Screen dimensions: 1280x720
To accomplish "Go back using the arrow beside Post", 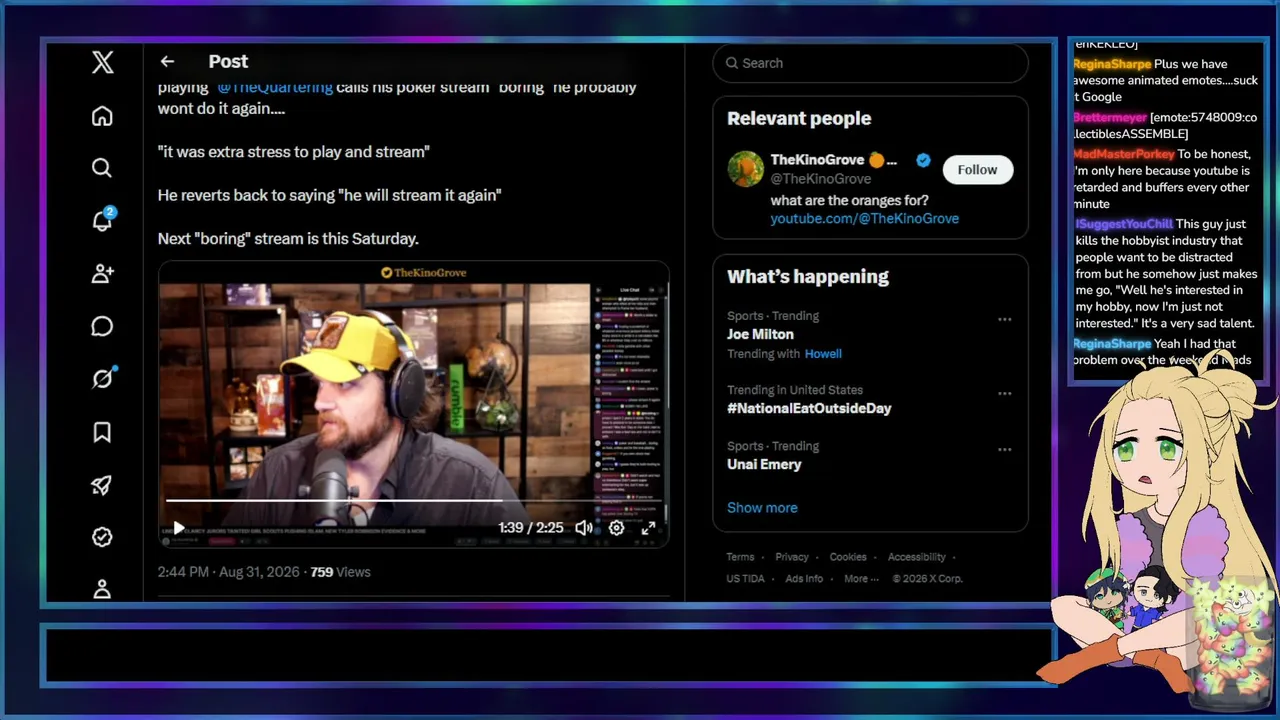I will point(167,62).
